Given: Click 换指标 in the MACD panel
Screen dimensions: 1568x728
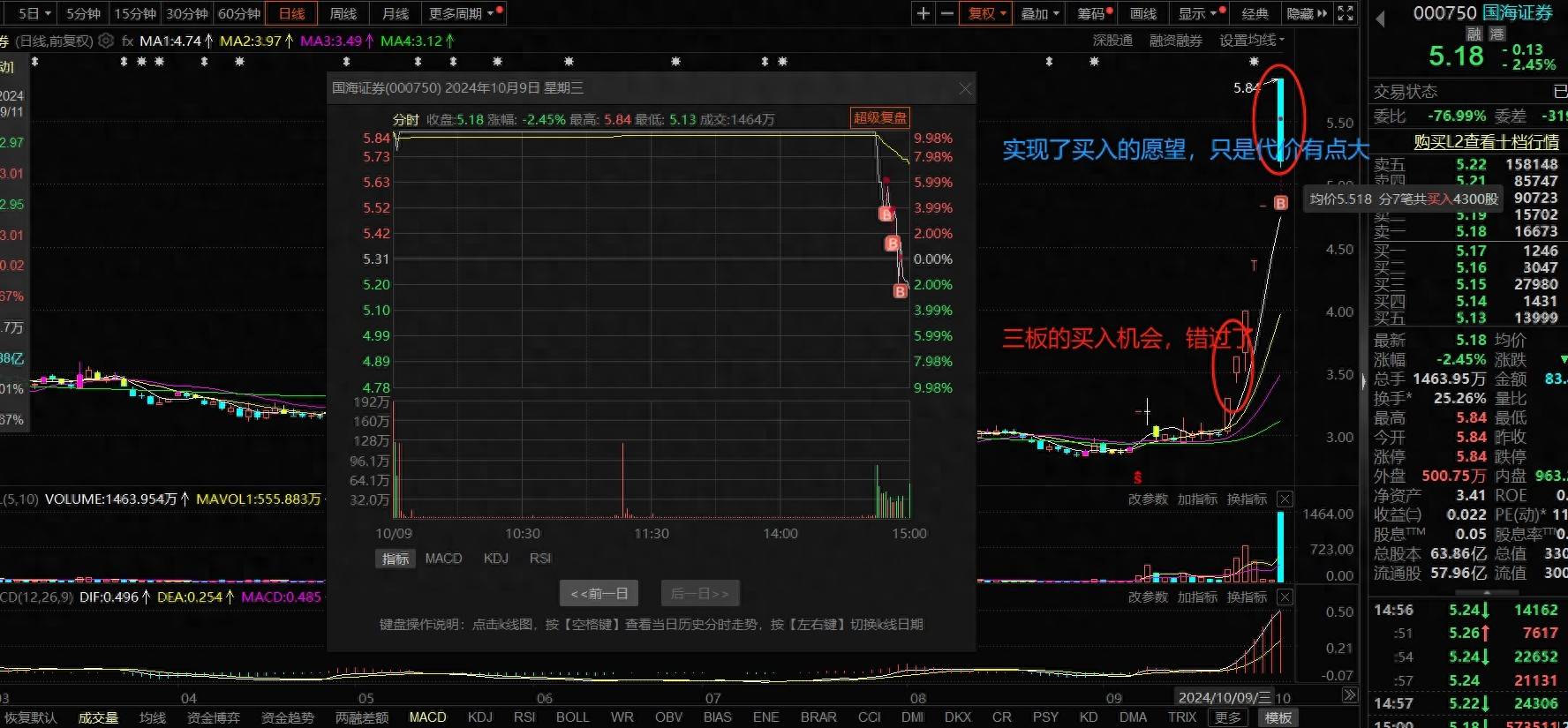Looking at the screenshot, I should tap(1247, 597).
